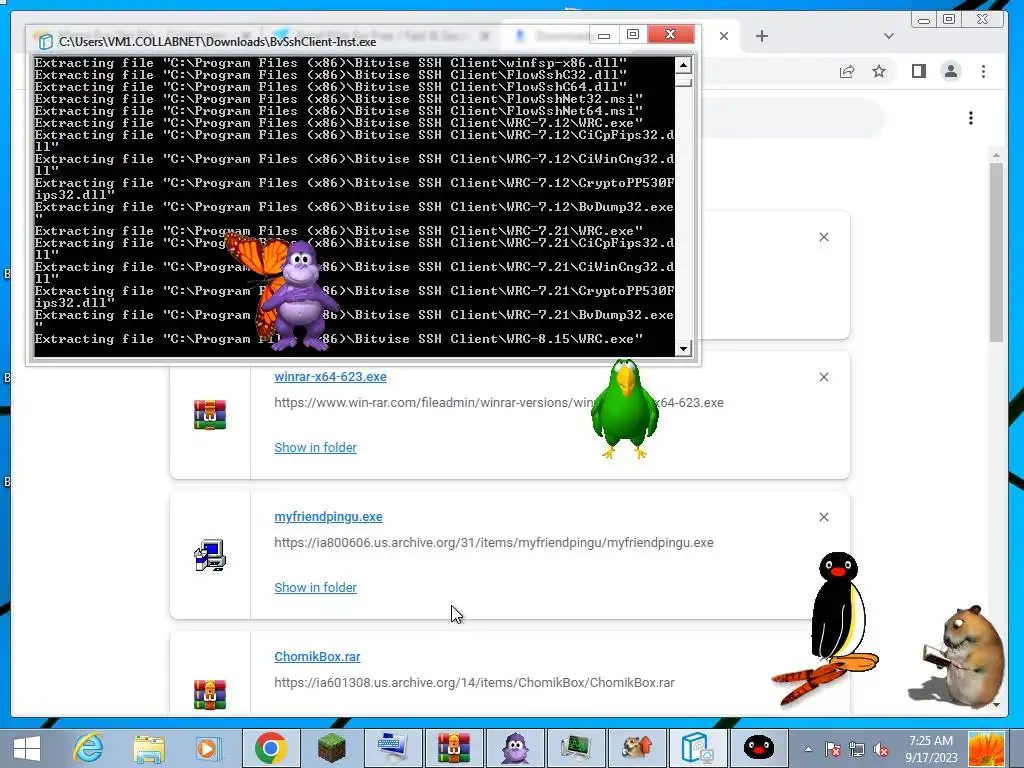This screenshot has height=768, width=1024.
Task: Open WinRAR from the taskbar
Action: tap(454, 747)
